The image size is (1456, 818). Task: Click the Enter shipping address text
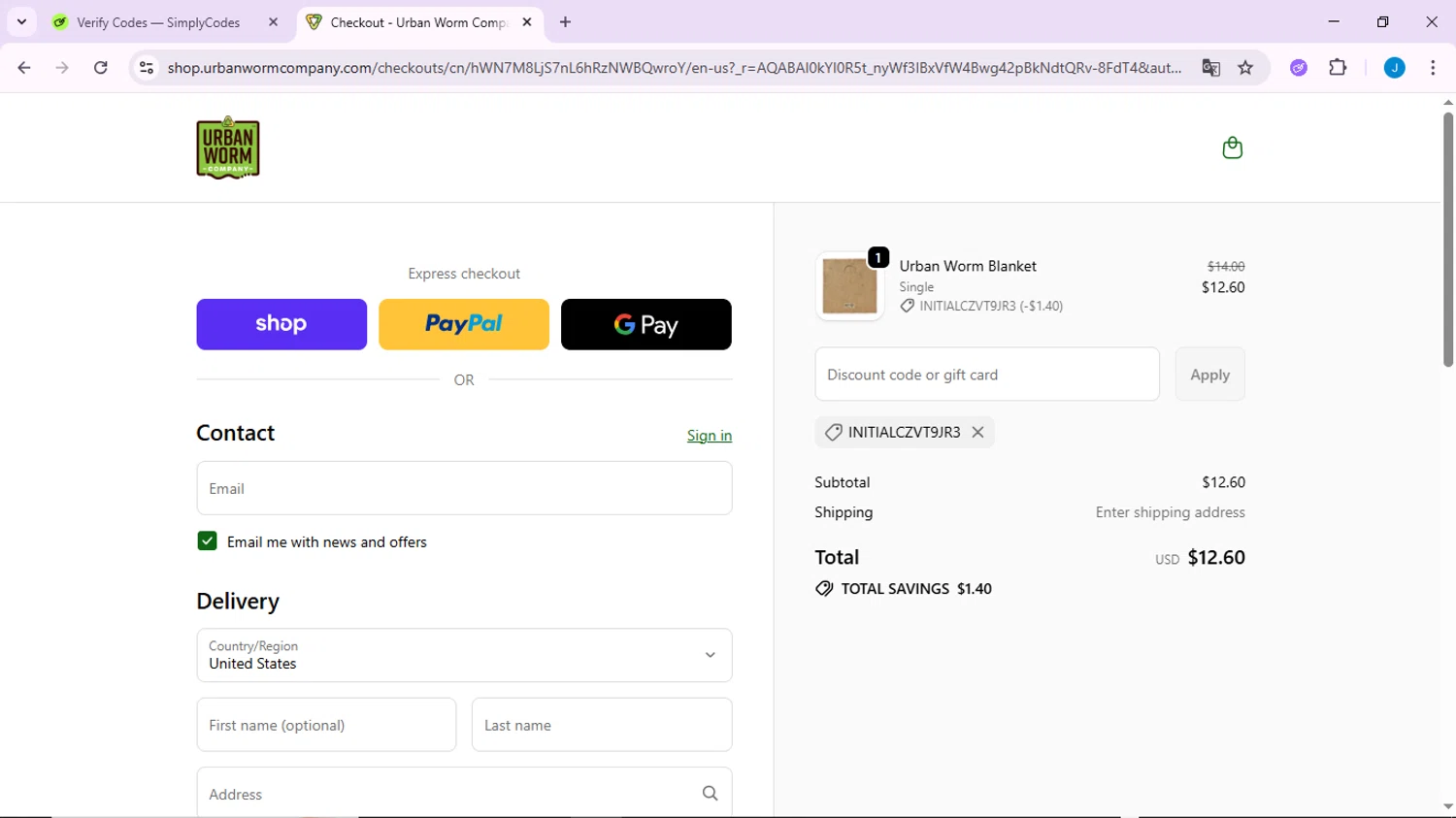pyautogui.click(x=1171, y=512)
